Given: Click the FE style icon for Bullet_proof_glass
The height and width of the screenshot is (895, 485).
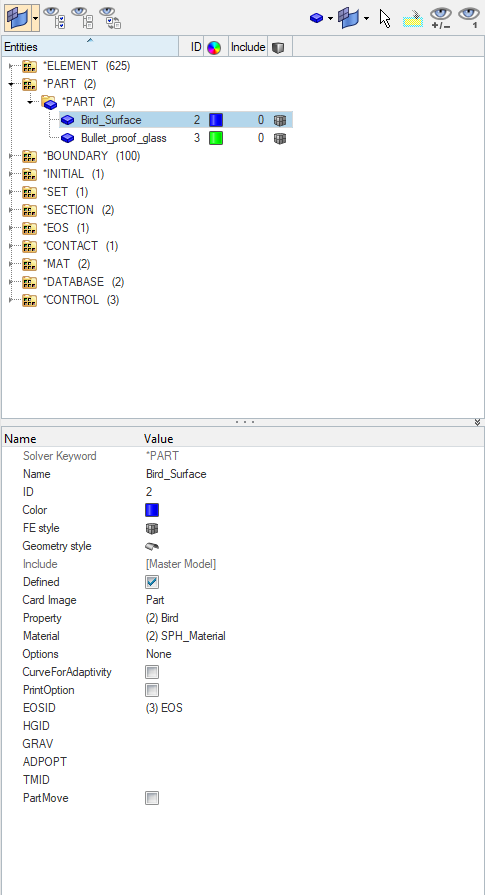Looking at the screenshot, I should pos(280,138).
